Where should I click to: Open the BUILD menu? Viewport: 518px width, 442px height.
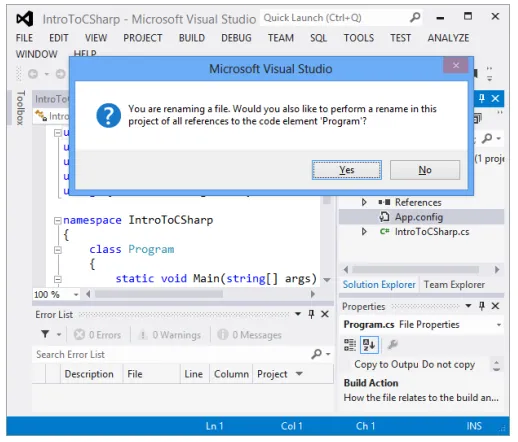pyautogui.click(x=192, y=38)
